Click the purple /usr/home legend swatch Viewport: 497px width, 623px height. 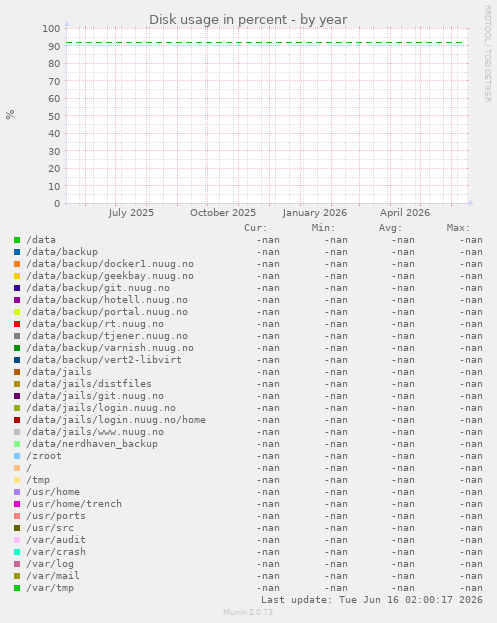17,492
